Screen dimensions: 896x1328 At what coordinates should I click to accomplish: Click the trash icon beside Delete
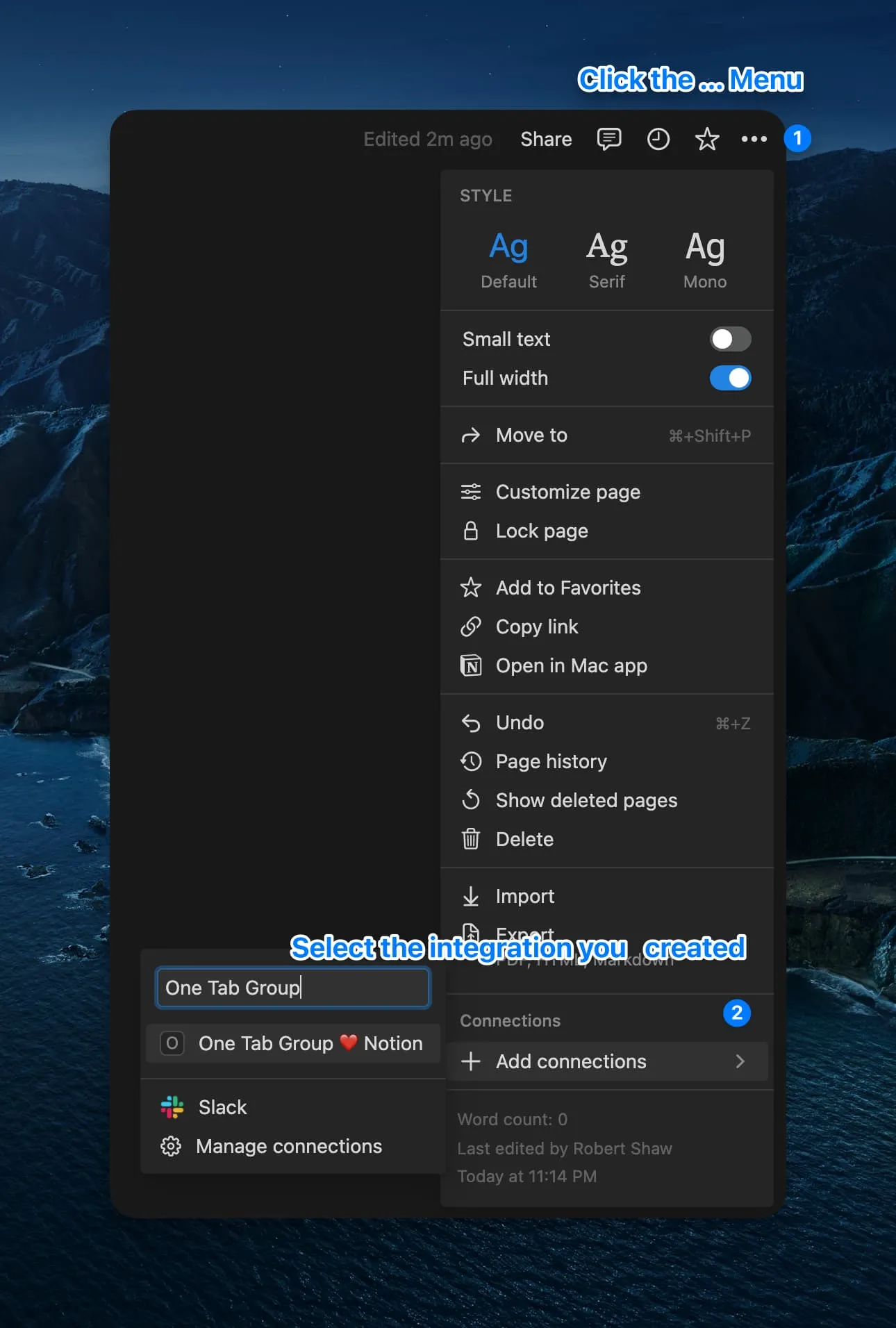click(471, 839)
